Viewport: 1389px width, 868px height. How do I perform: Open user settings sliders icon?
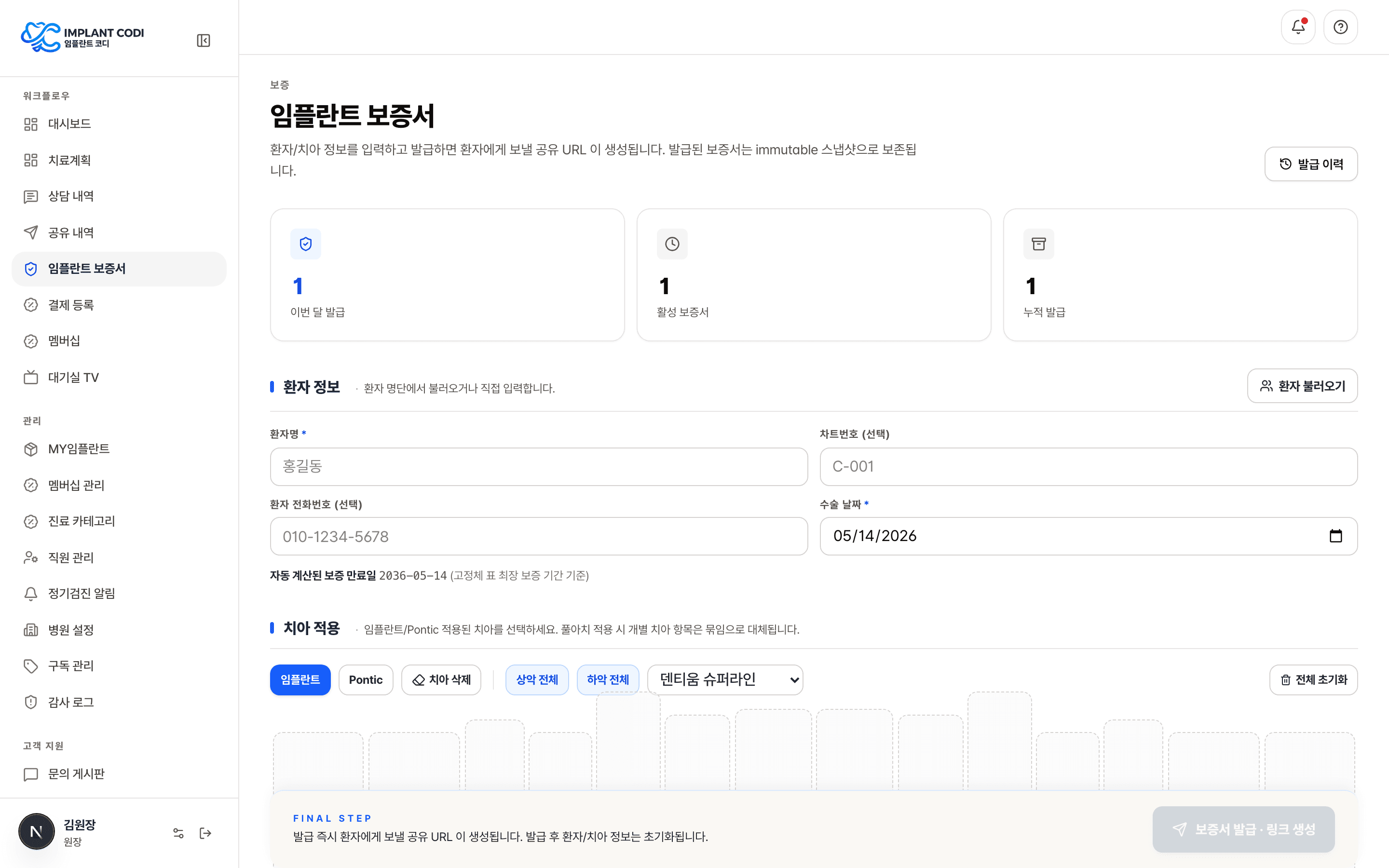(x=178, y=833)
